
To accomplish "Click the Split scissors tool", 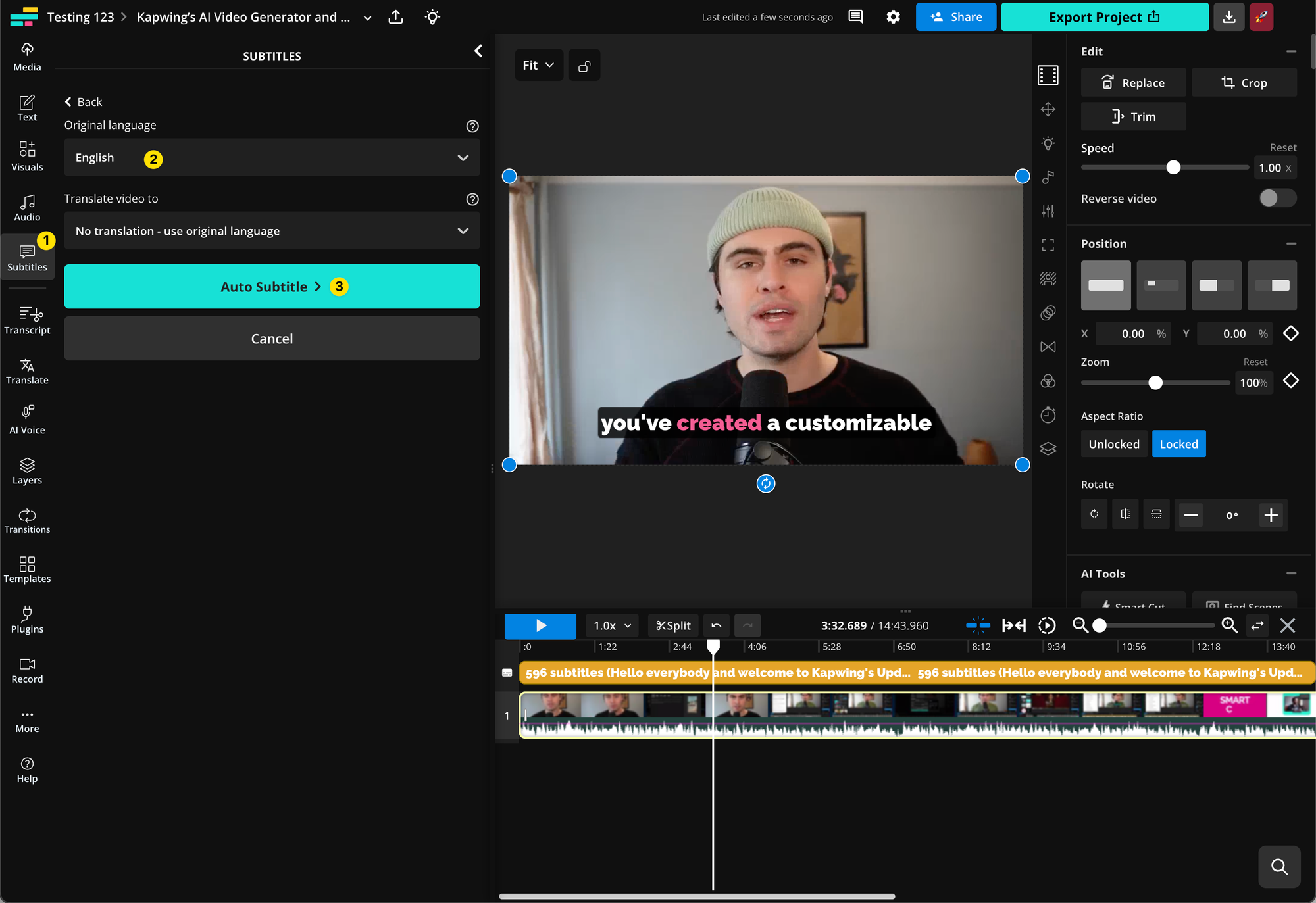I will [x=673, y=625].
